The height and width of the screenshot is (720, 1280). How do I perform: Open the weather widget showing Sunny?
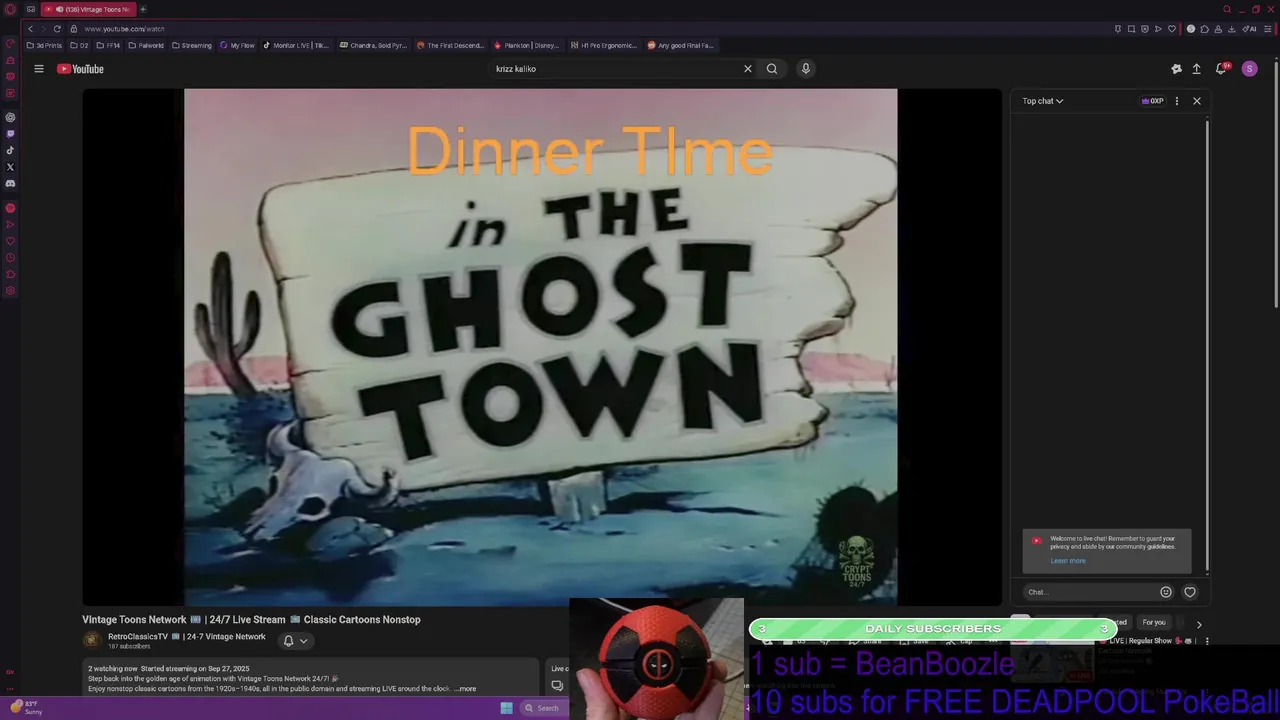(x=25, y=708)
